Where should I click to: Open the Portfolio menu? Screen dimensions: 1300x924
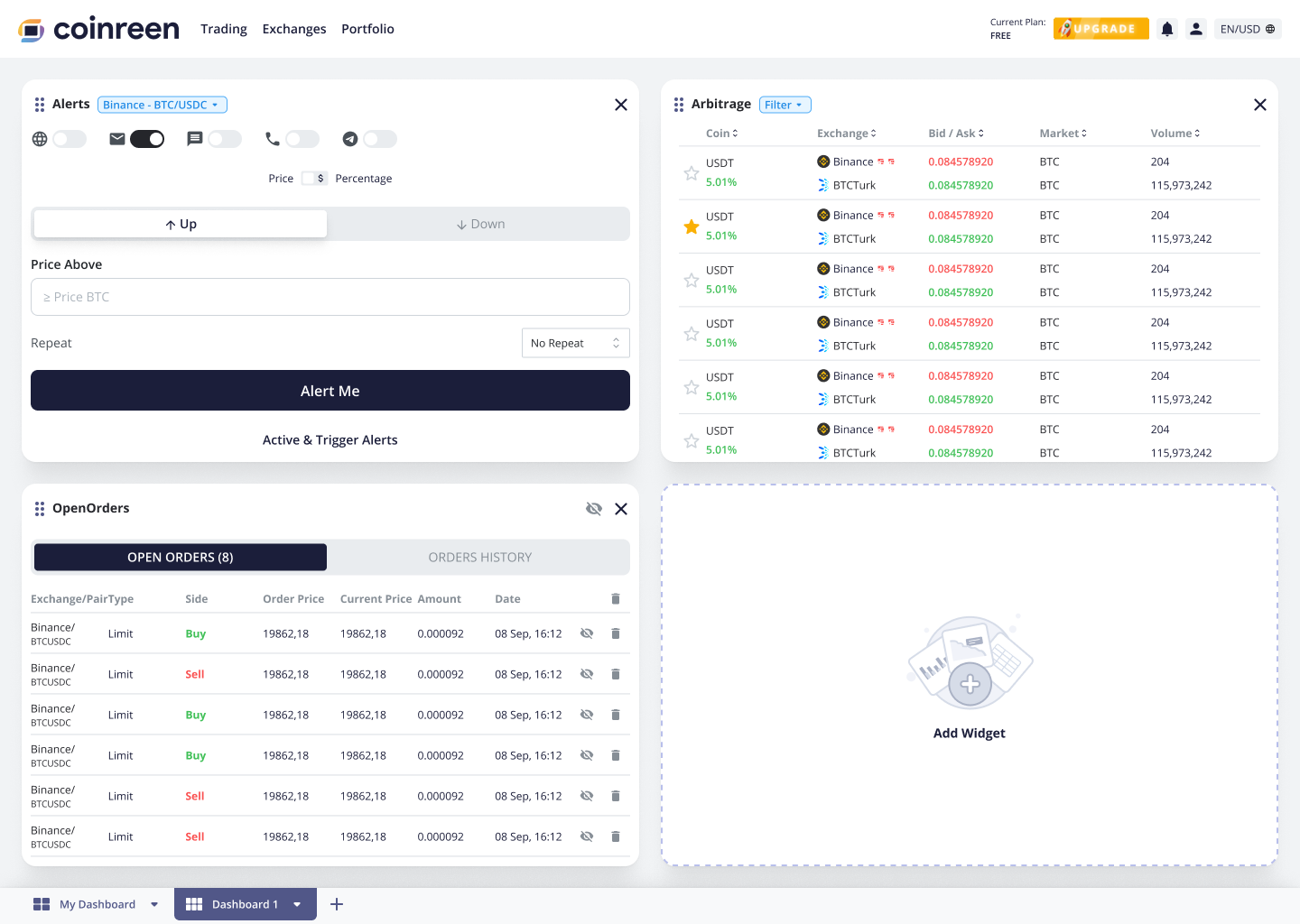pos(367,29)
